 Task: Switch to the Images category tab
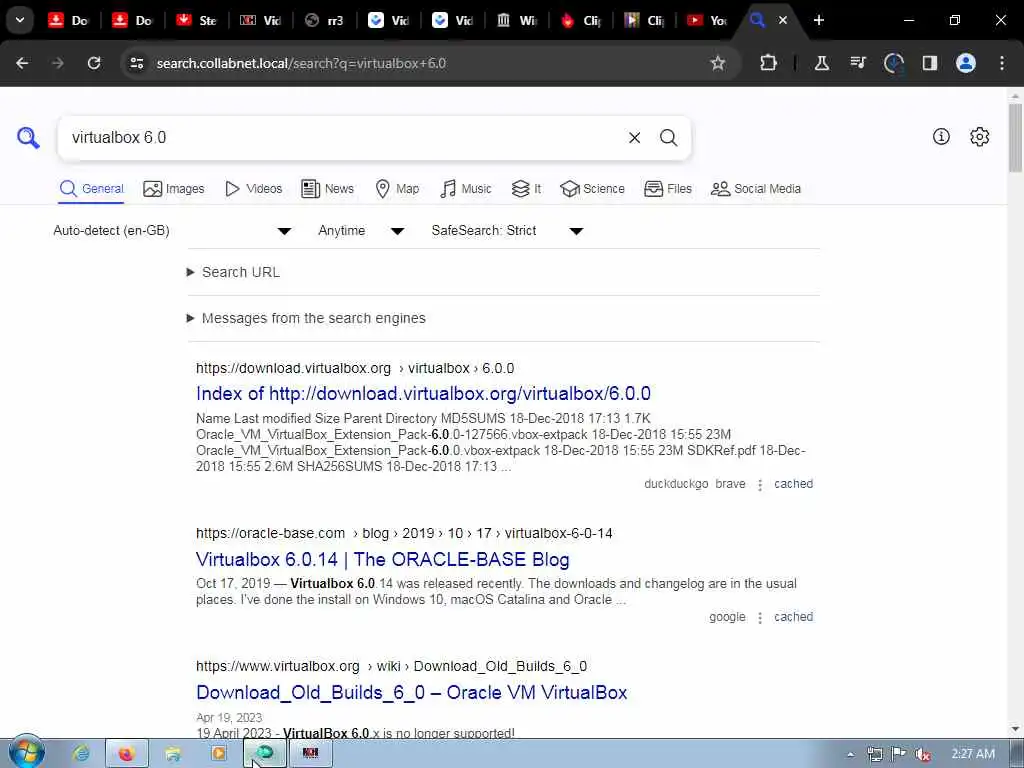174,189
